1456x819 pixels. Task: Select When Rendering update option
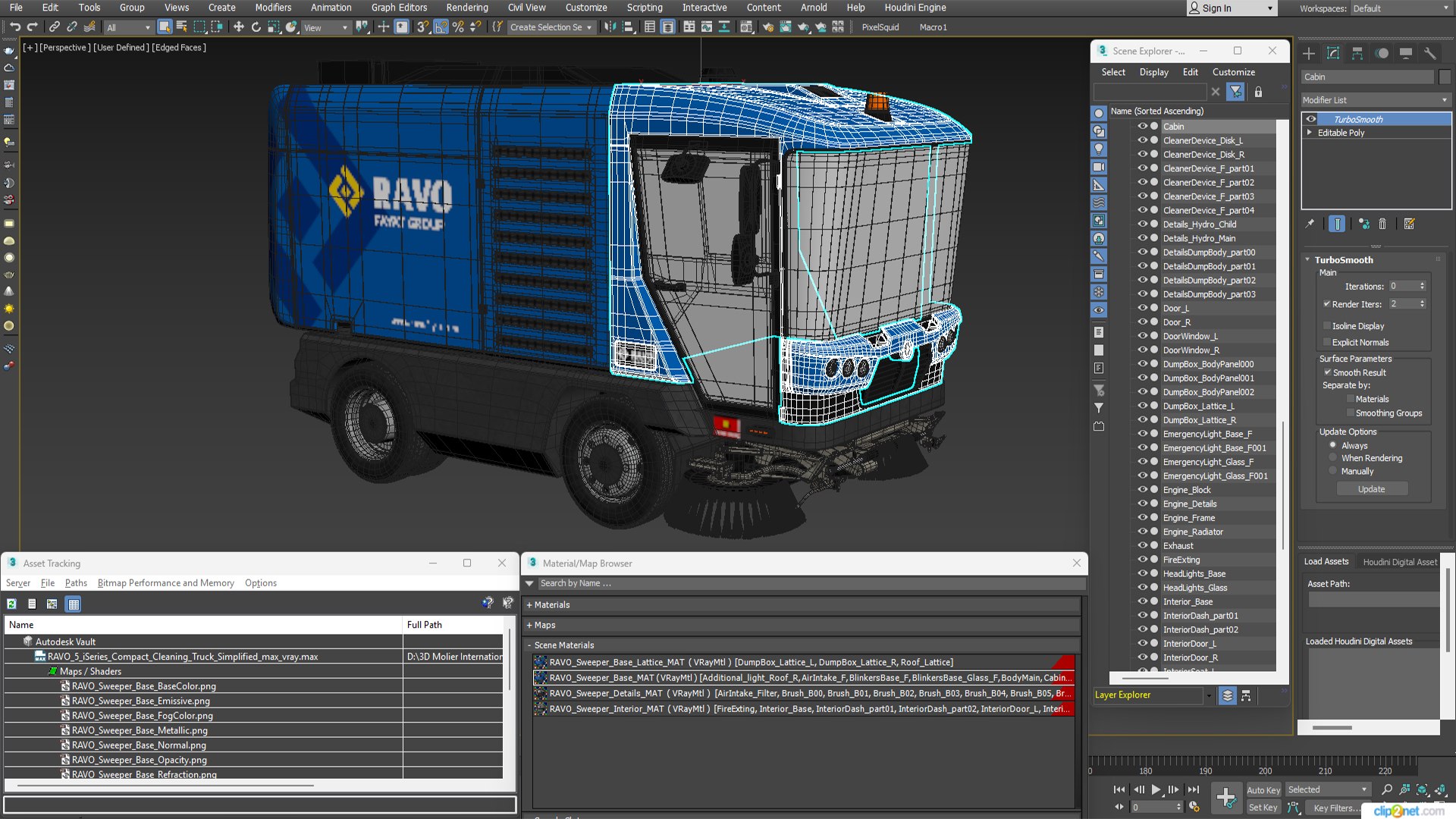(x=1333, y=458)
